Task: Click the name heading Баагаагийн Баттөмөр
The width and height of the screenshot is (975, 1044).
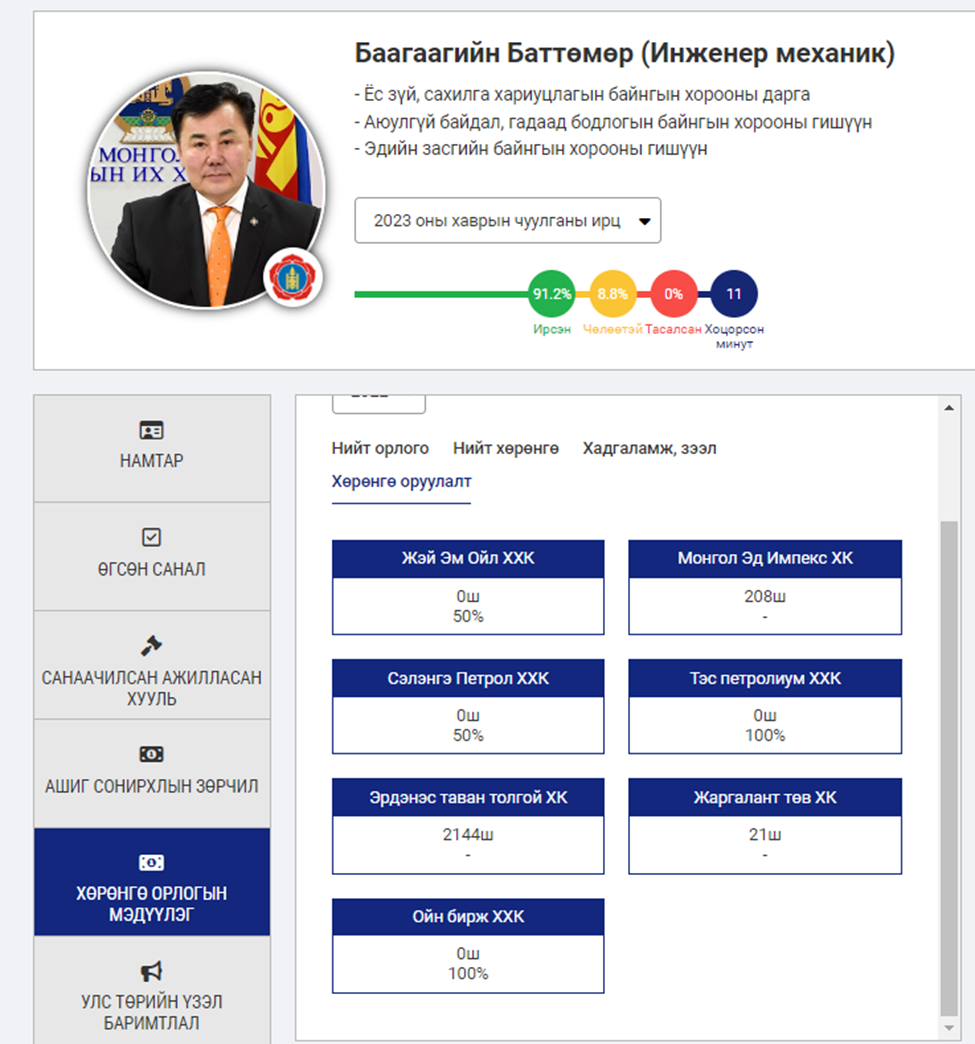Action: [493, 53]
